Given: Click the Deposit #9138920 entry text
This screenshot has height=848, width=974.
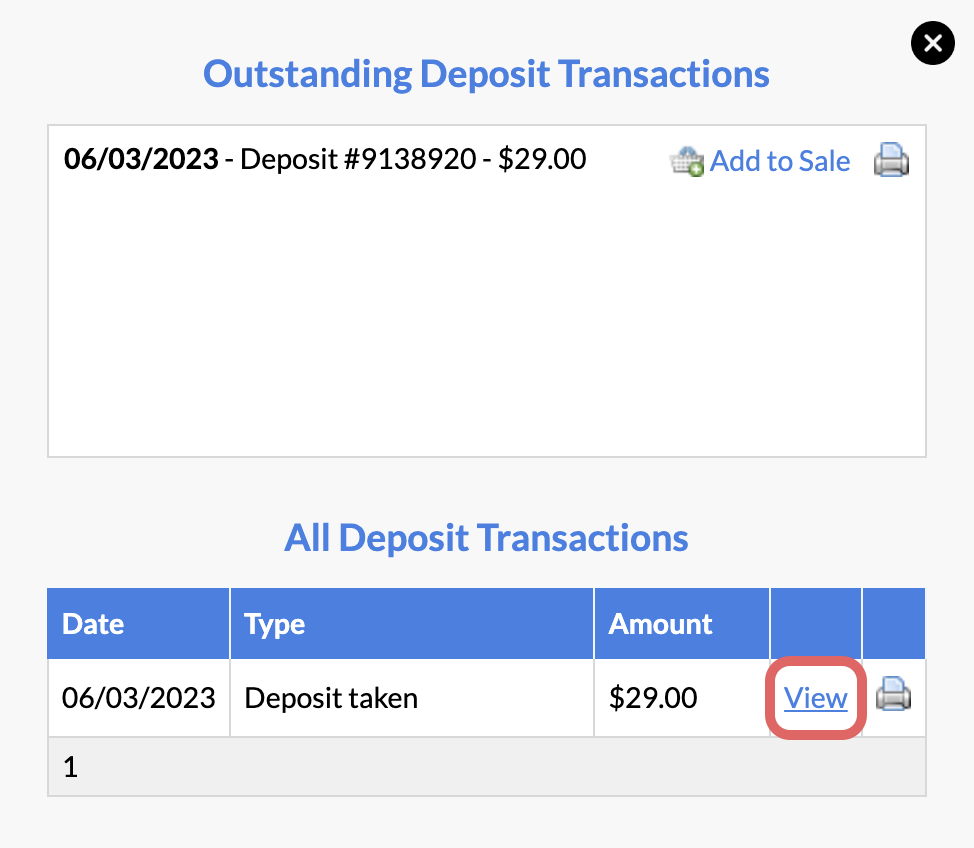Looking at the screenshot, I should [x=358, y=159].
